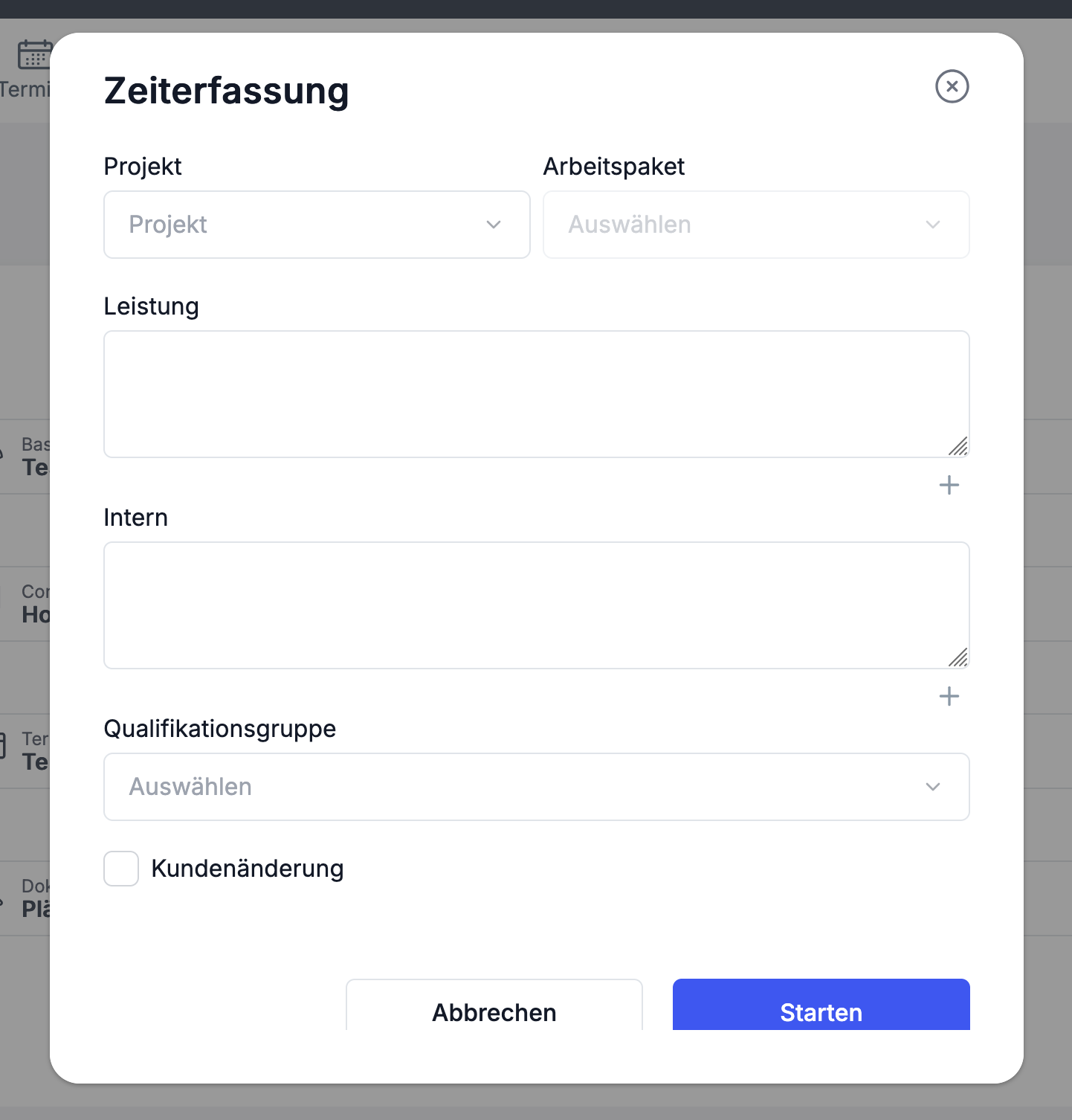Click the Arbeitspaket chevron arrow
The height and width of the screenshot is (1120, 1072).
point(933,225)
